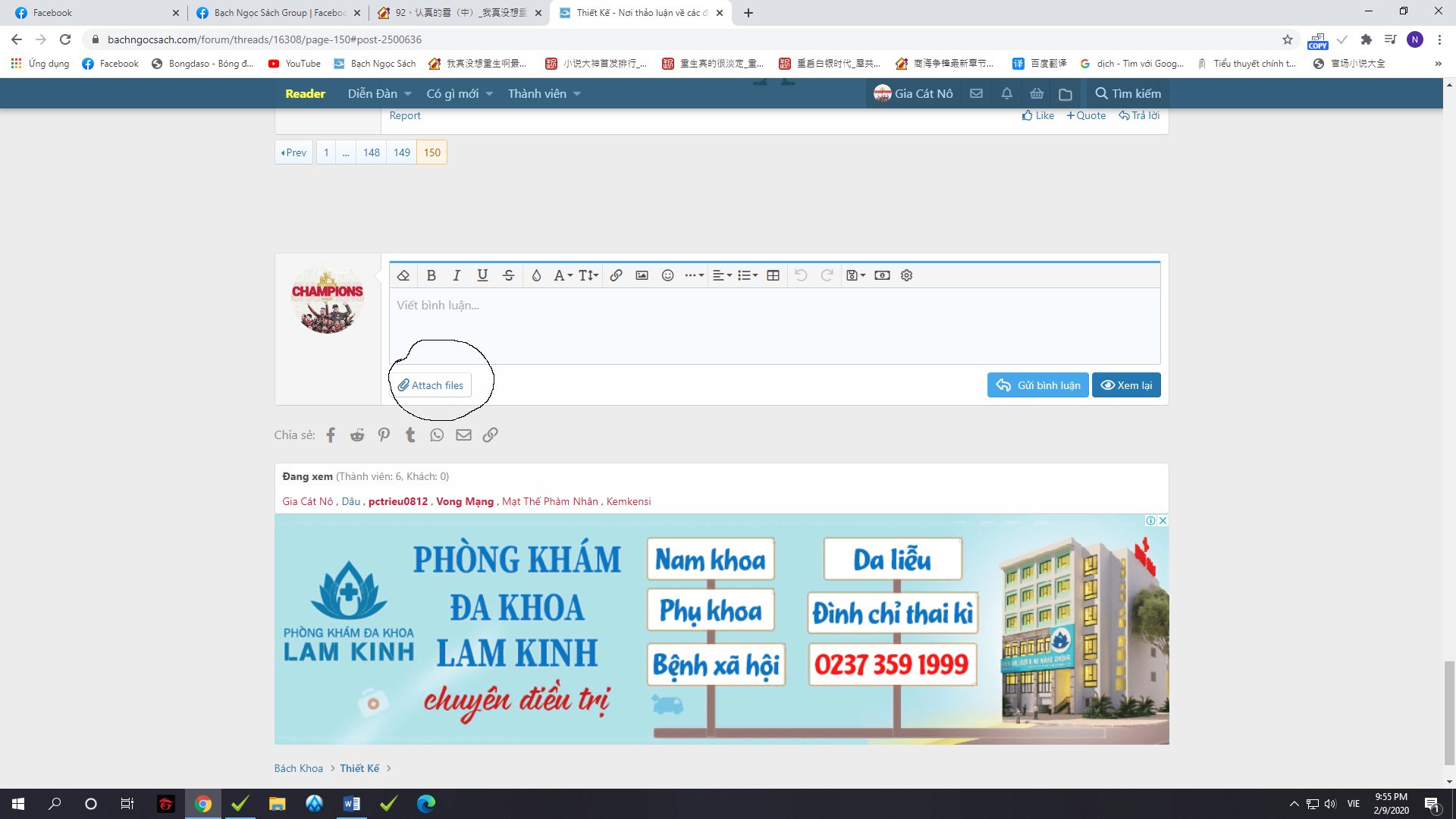Toggle bold formatting in editor

[431, 275]
